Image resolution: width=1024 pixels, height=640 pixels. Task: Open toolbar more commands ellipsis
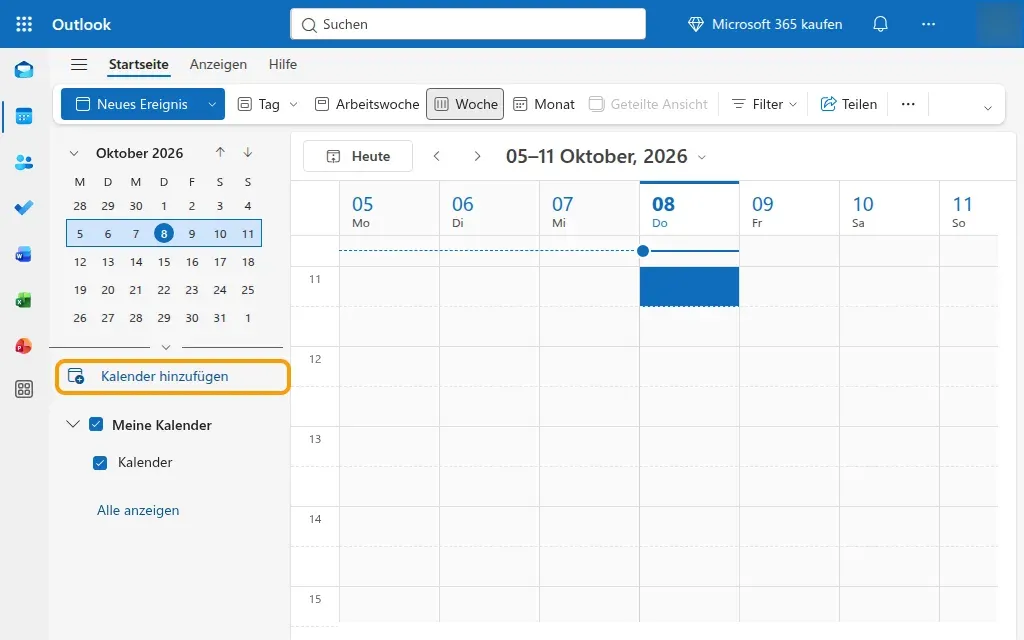pos(908,104)
